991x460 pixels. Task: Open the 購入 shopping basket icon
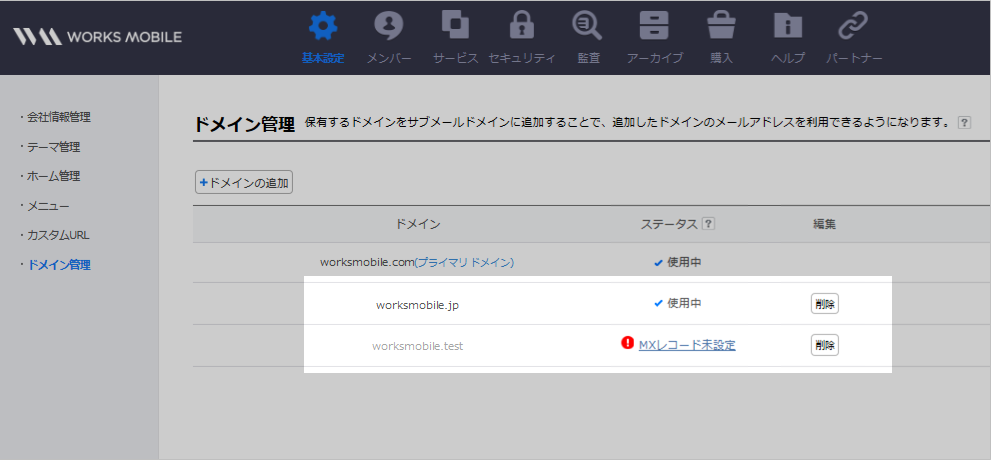click(x=721, y=25)
